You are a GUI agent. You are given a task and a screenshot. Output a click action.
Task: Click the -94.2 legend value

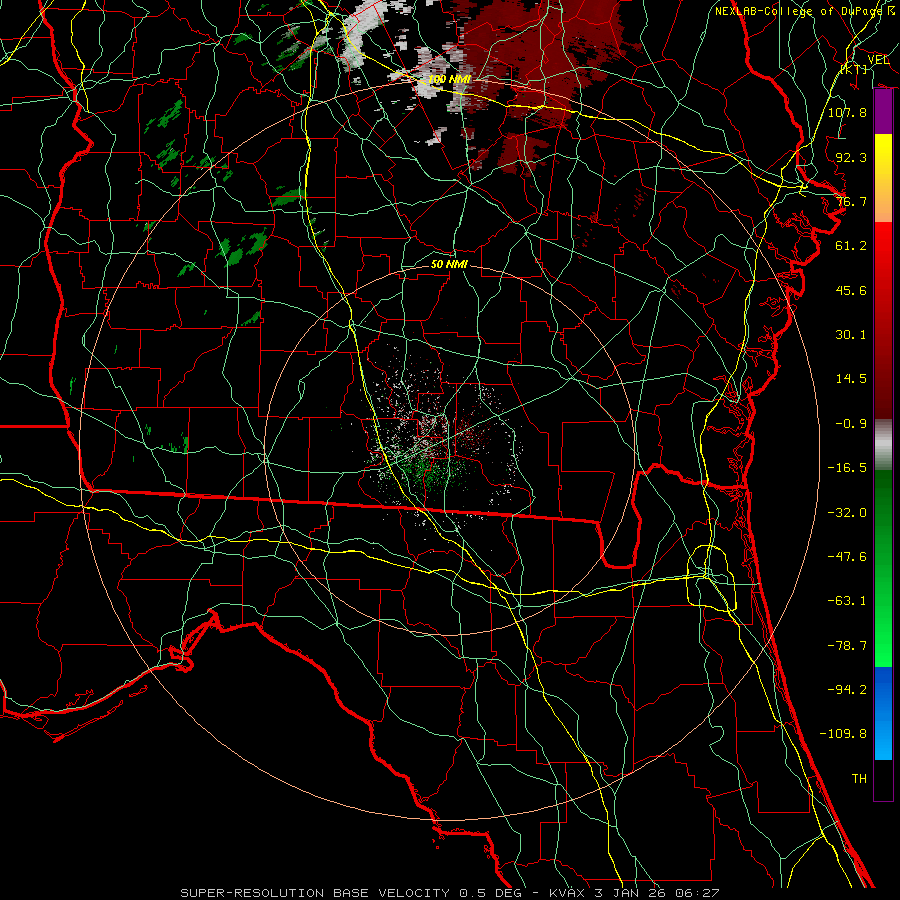(x=847, y=689)
